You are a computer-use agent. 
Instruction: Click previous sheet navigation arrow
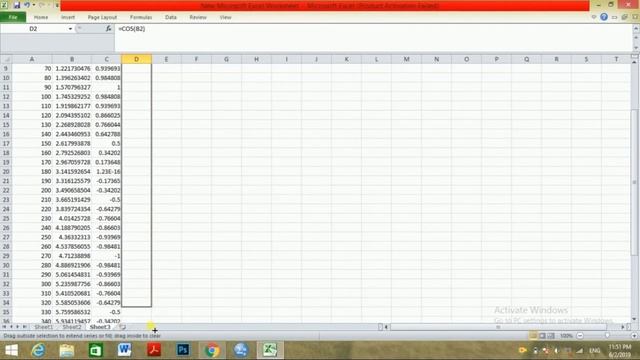pyautogui.click(x=11, y=327)
